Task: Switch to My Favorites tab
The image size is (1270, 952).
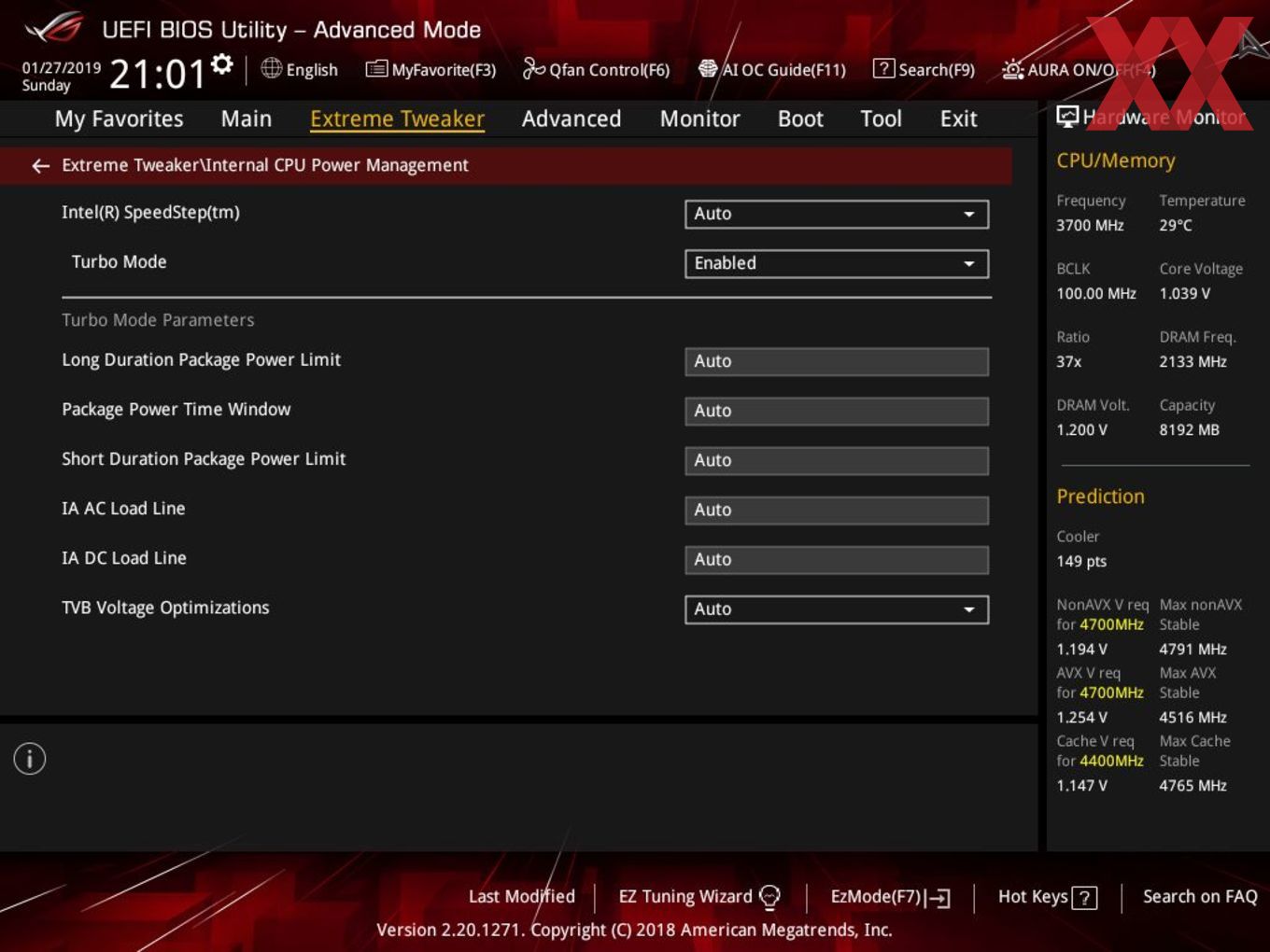Action: pyautogui.click(x=120, y=119)
